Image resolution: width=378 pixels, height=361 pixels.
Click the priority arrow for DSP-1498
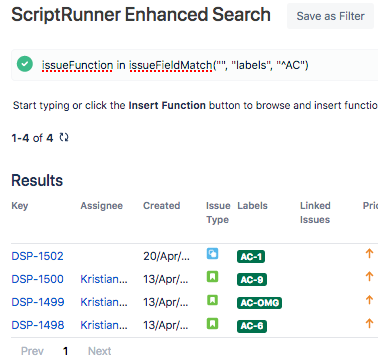tap(369, 323)
